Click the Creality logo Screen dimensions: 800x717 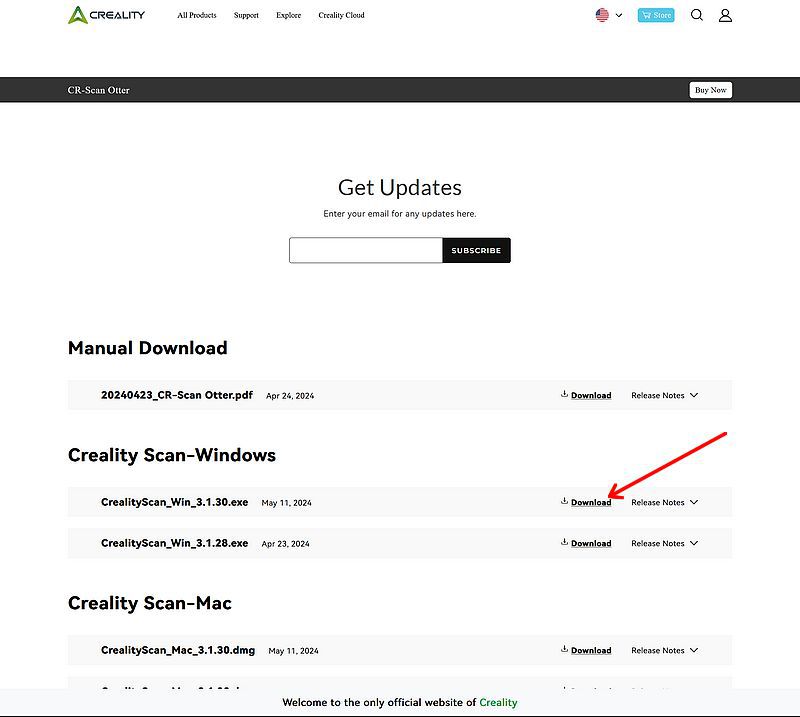pyautogui.click(x=106, y=15)
